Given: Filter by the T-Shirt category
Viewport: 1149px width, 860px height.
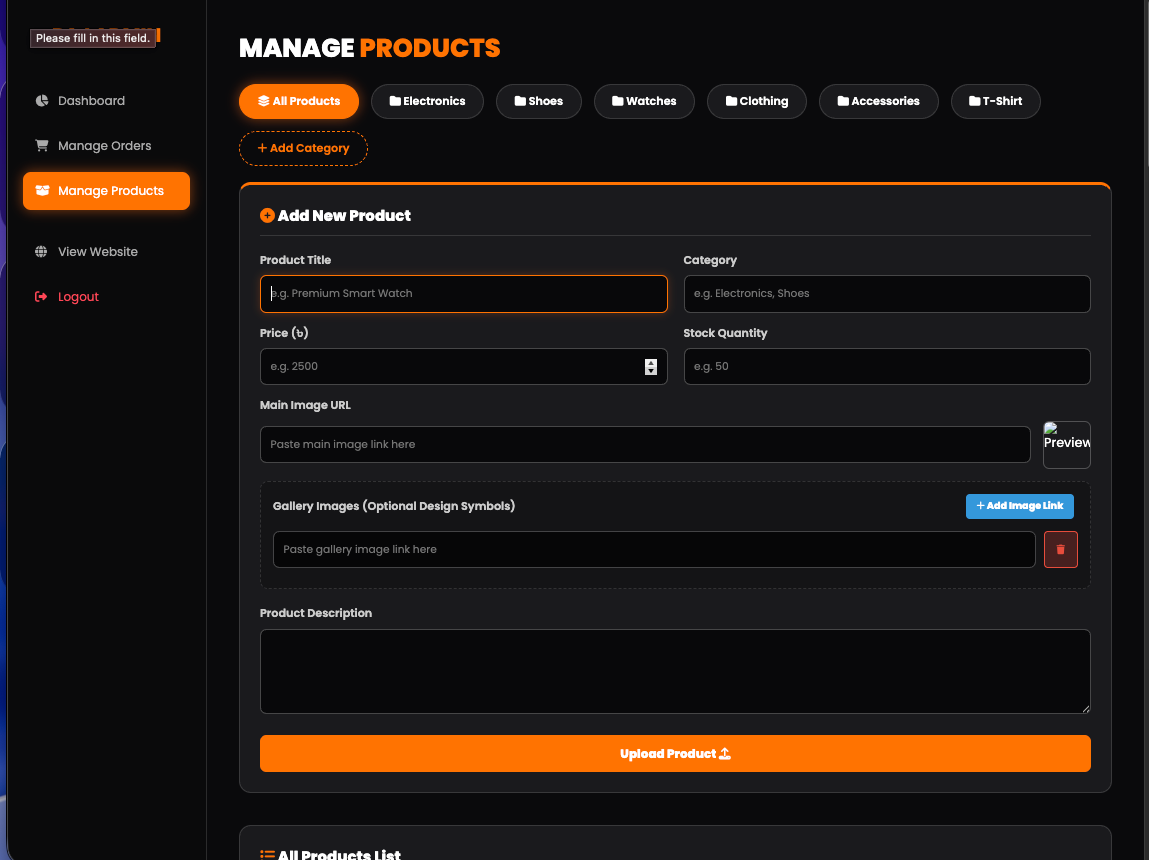Looking at the screenshot, I should point(995,101).
